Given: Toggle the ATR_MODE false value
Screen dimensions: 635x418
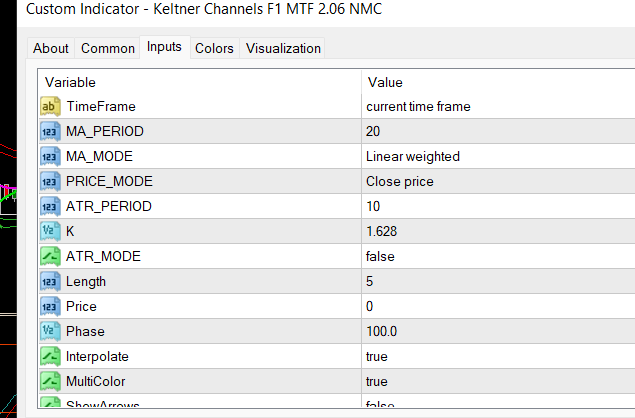Looking at the screenshot, I should coord(380,256).
